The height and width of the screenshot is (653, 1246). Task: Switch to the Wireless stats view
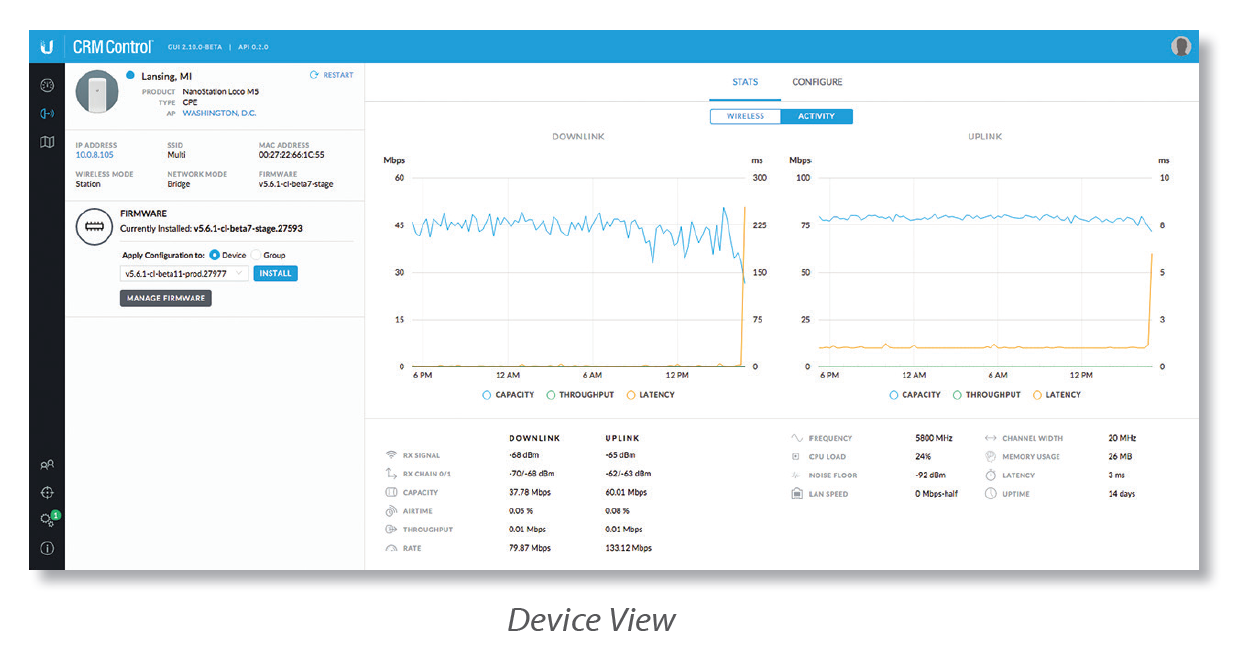click(x=745, y=117)
